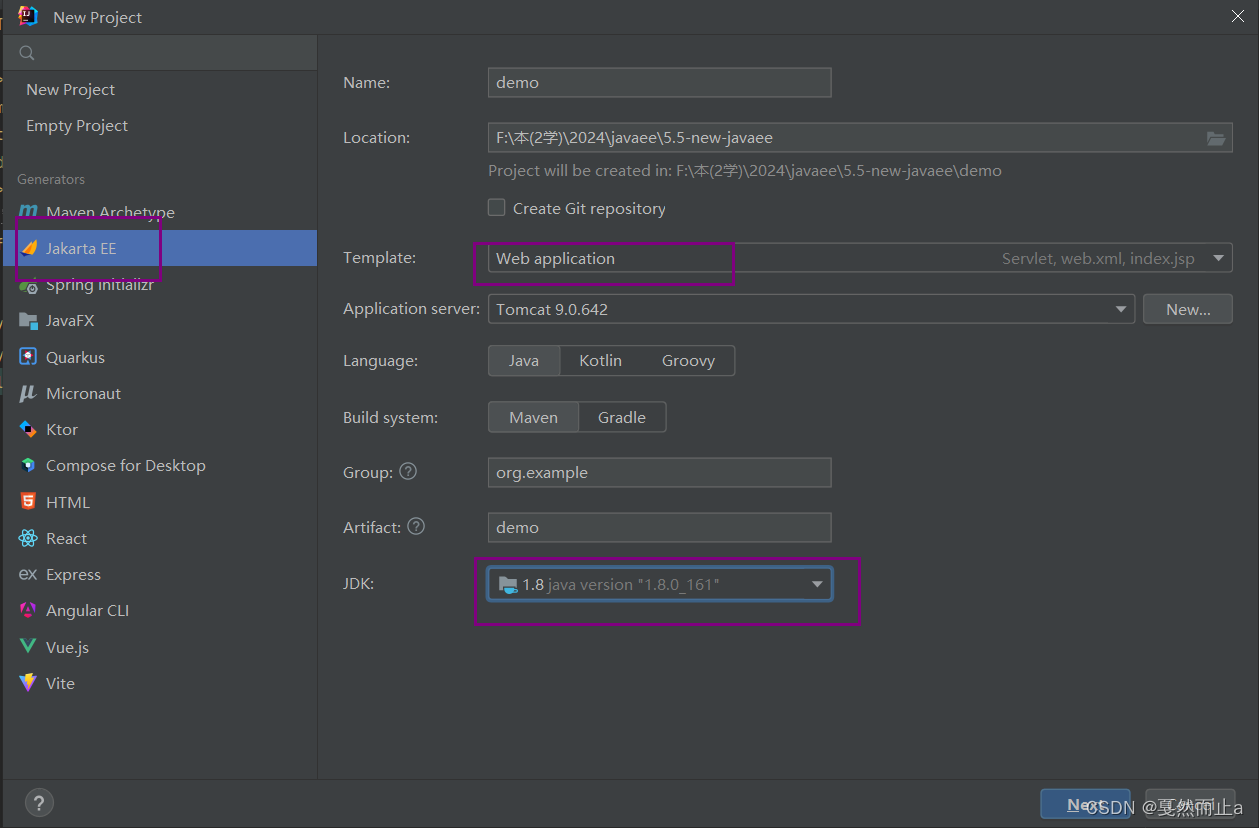Switch language to Kotlin

(600, 361)
